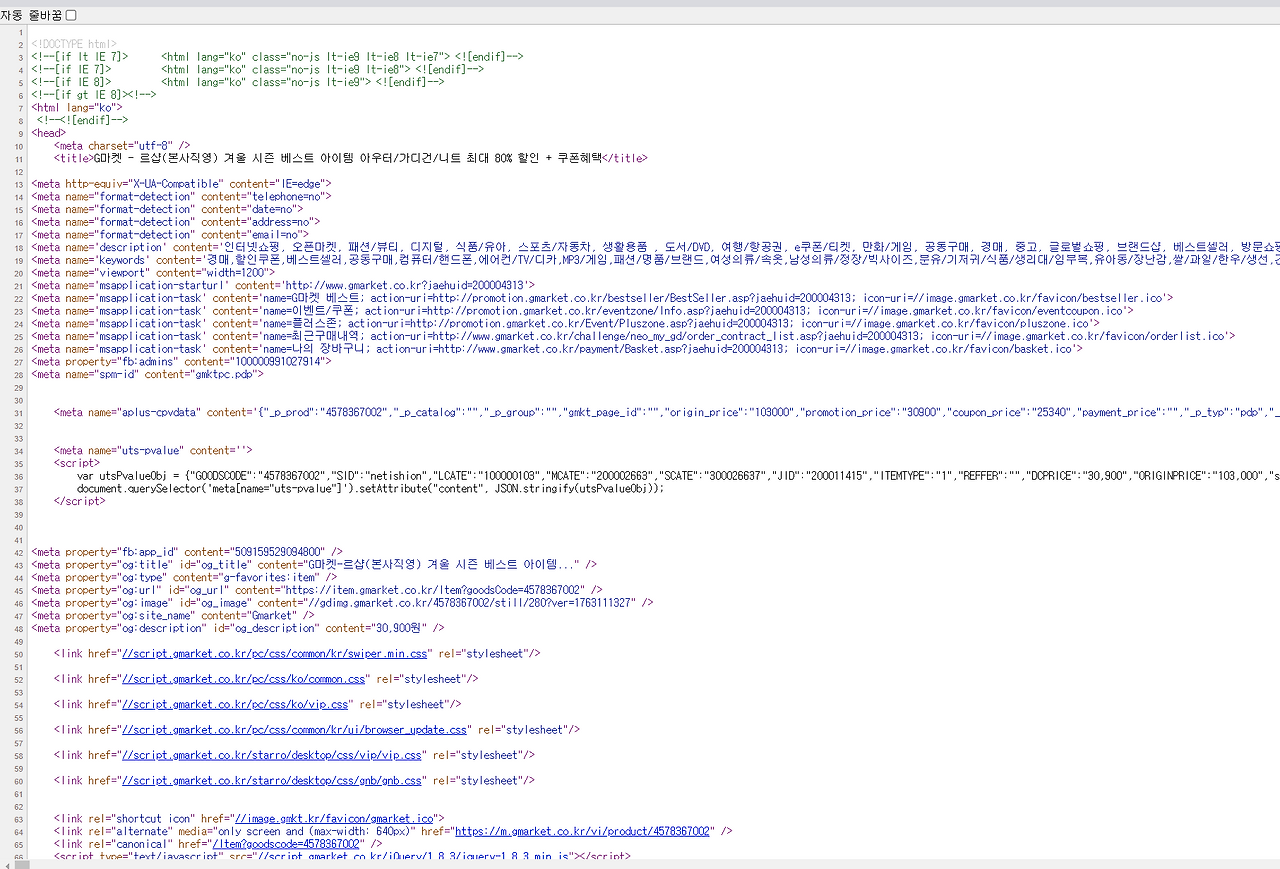Select the document.querySelector setAttribute line
Screen dimensions: 1280x869
coord(370,488)
